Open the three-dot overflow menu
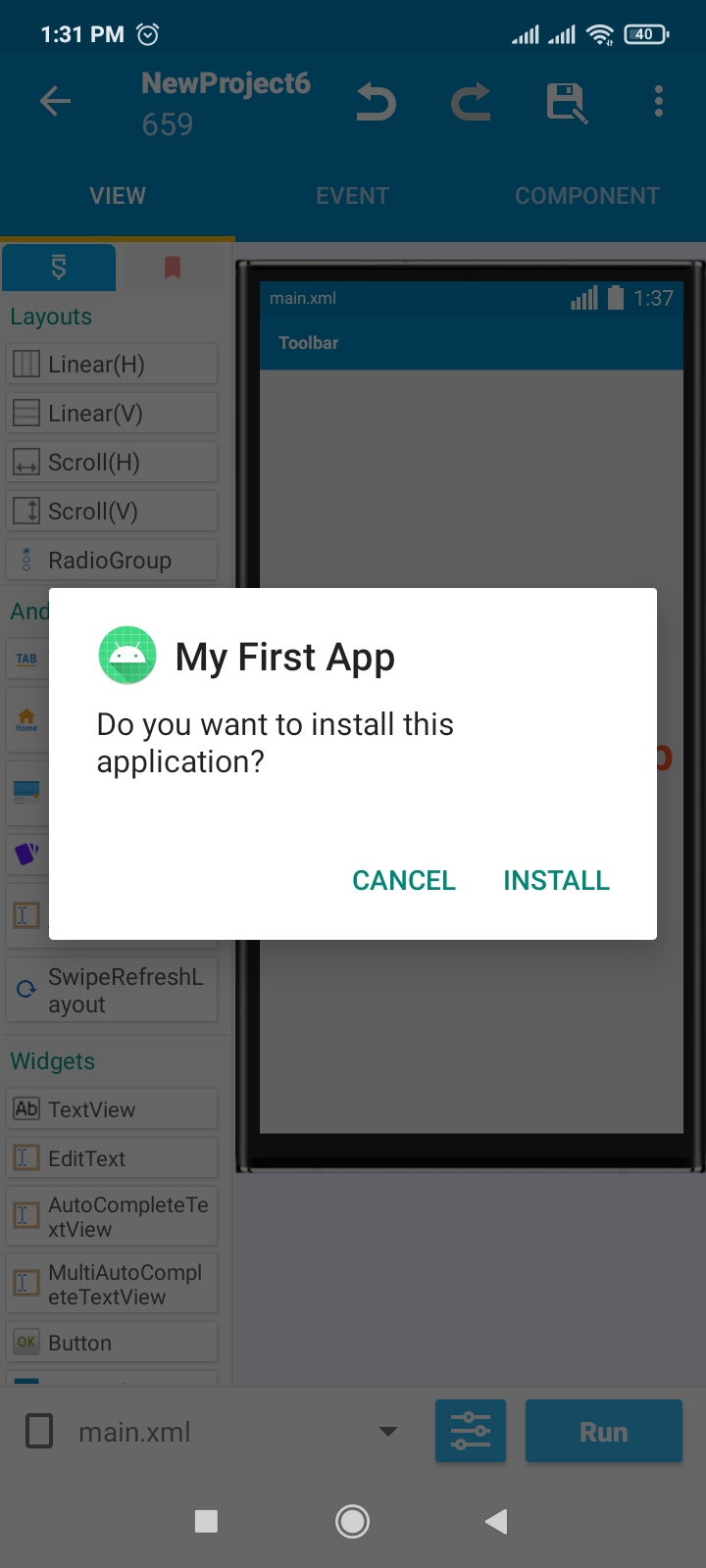 pos(659,101)
